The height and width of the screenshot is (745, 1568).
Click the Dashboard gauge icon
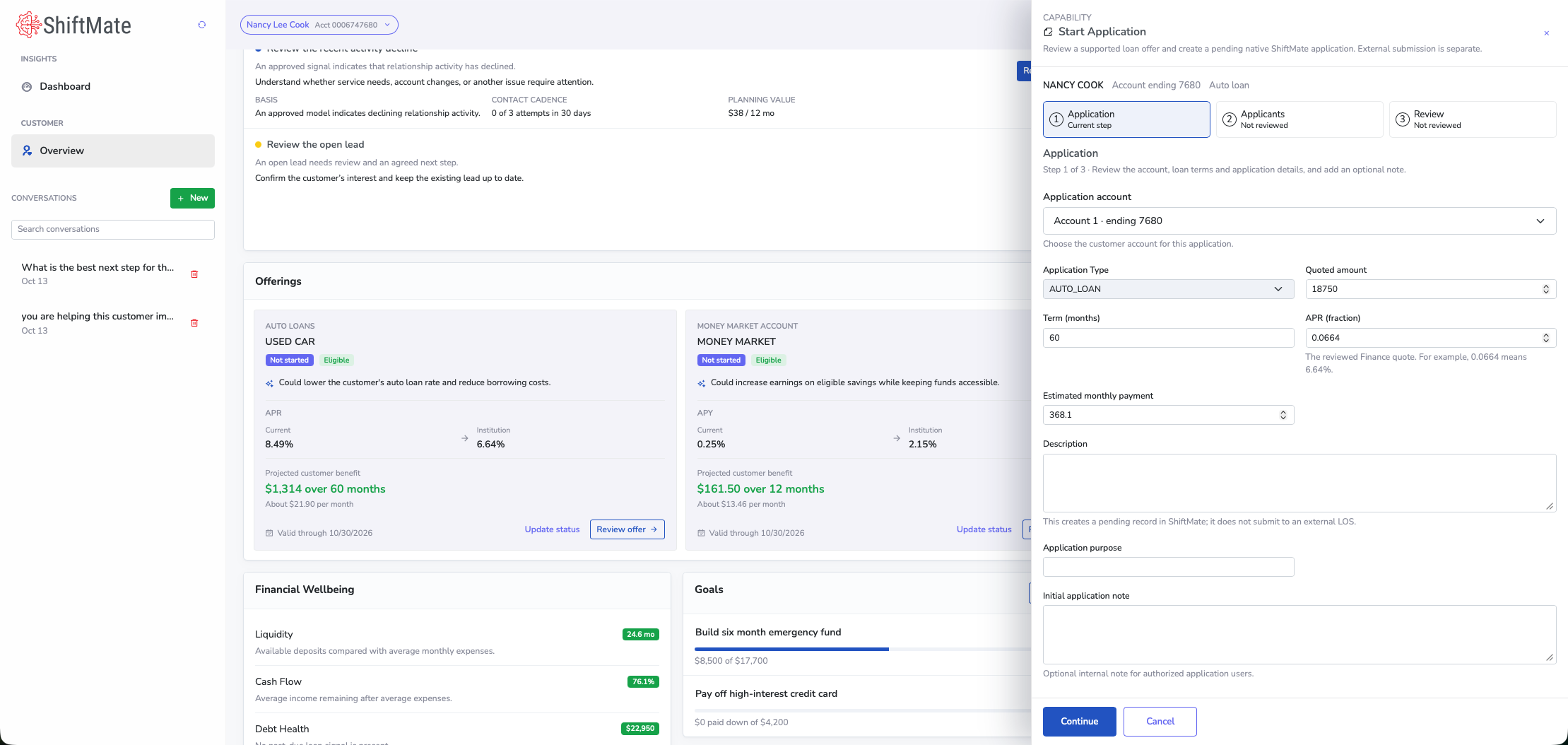pos(27,87)
